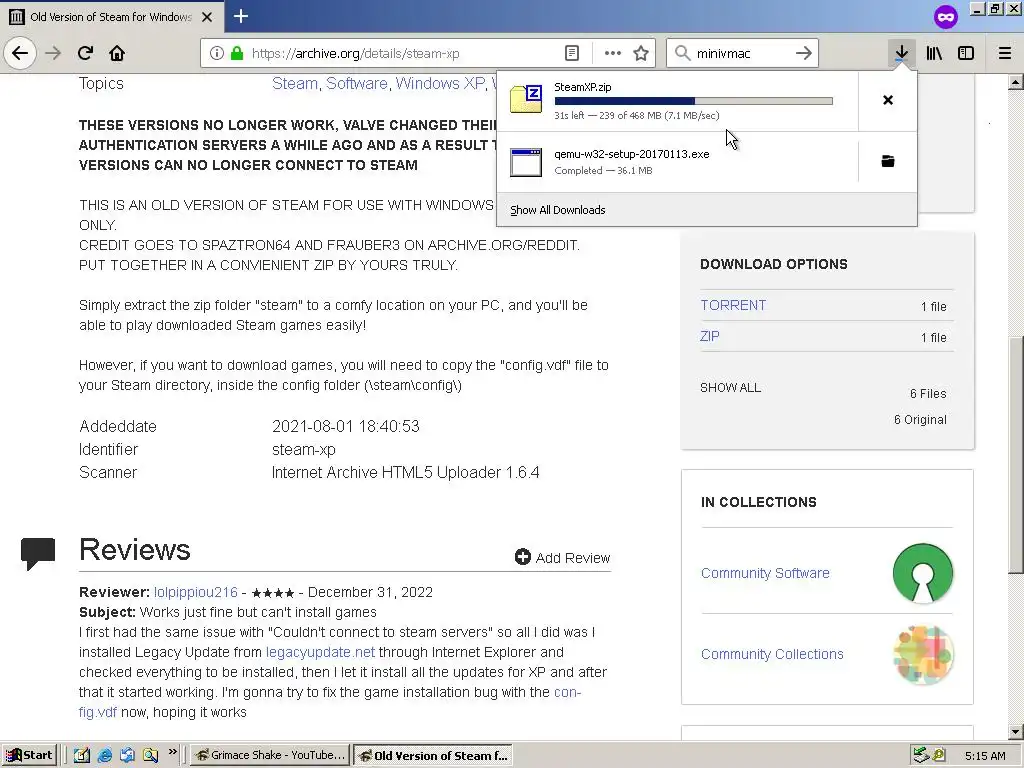Click the Community Collections thumbnail image

922,654
